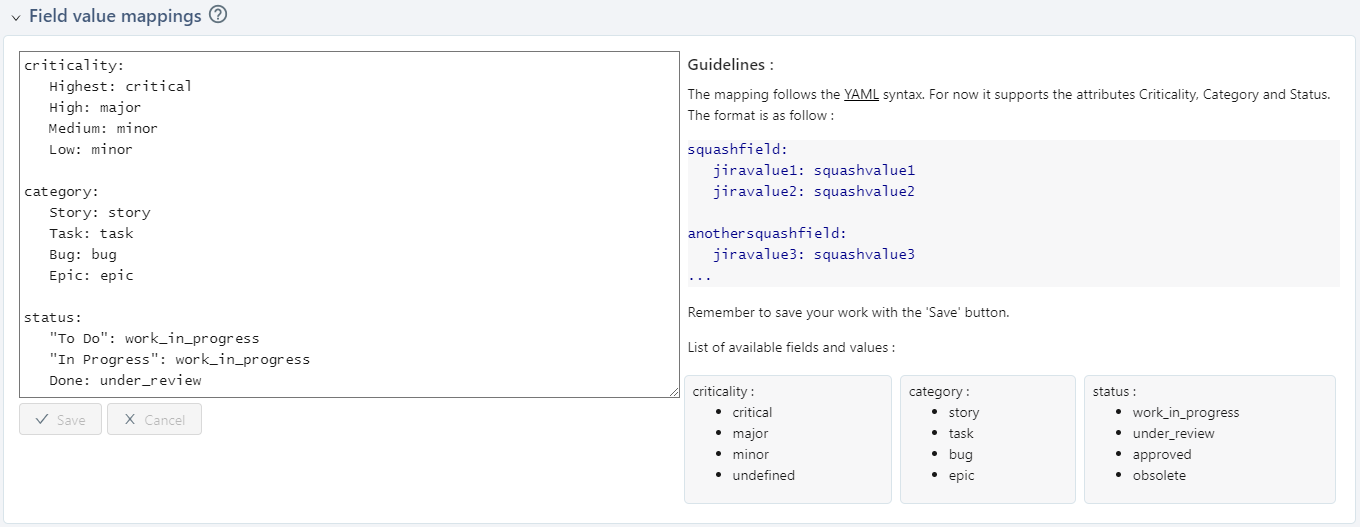Grab the textarea resize handle corner
Viewport: 1360px width, 527px height.
click(674, 392)
